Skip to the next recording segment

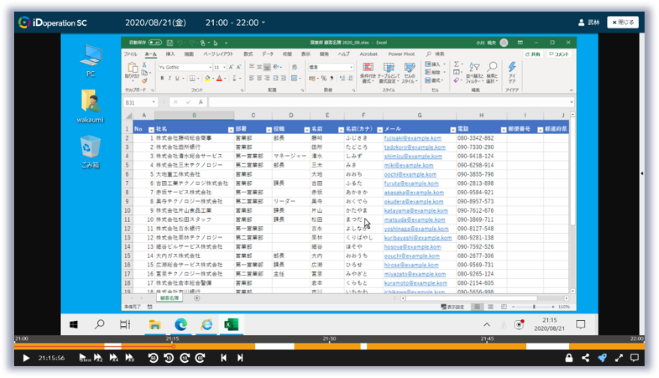(240, 358)
